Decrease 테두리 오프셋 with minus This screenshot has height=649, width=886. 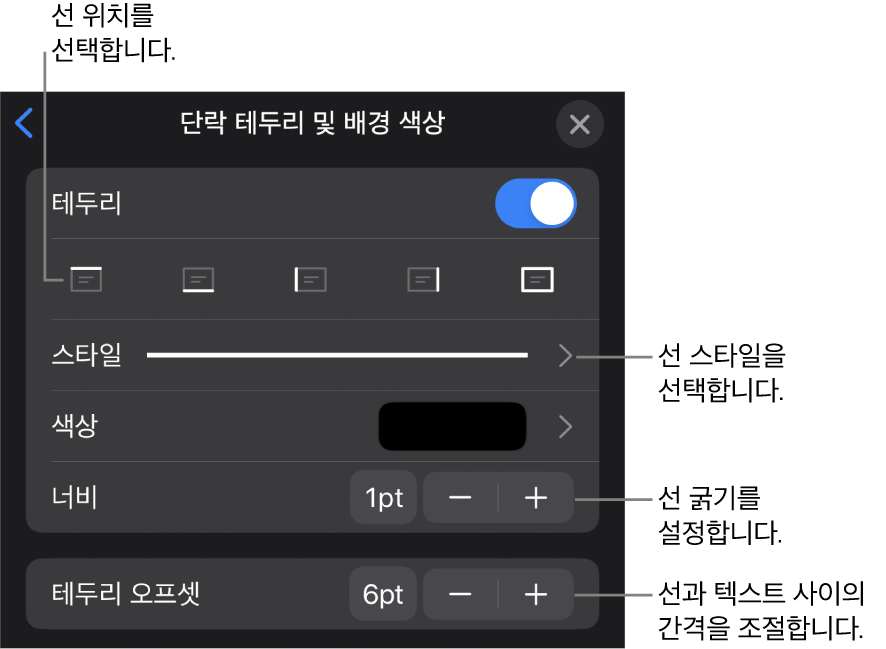(460, 594)
